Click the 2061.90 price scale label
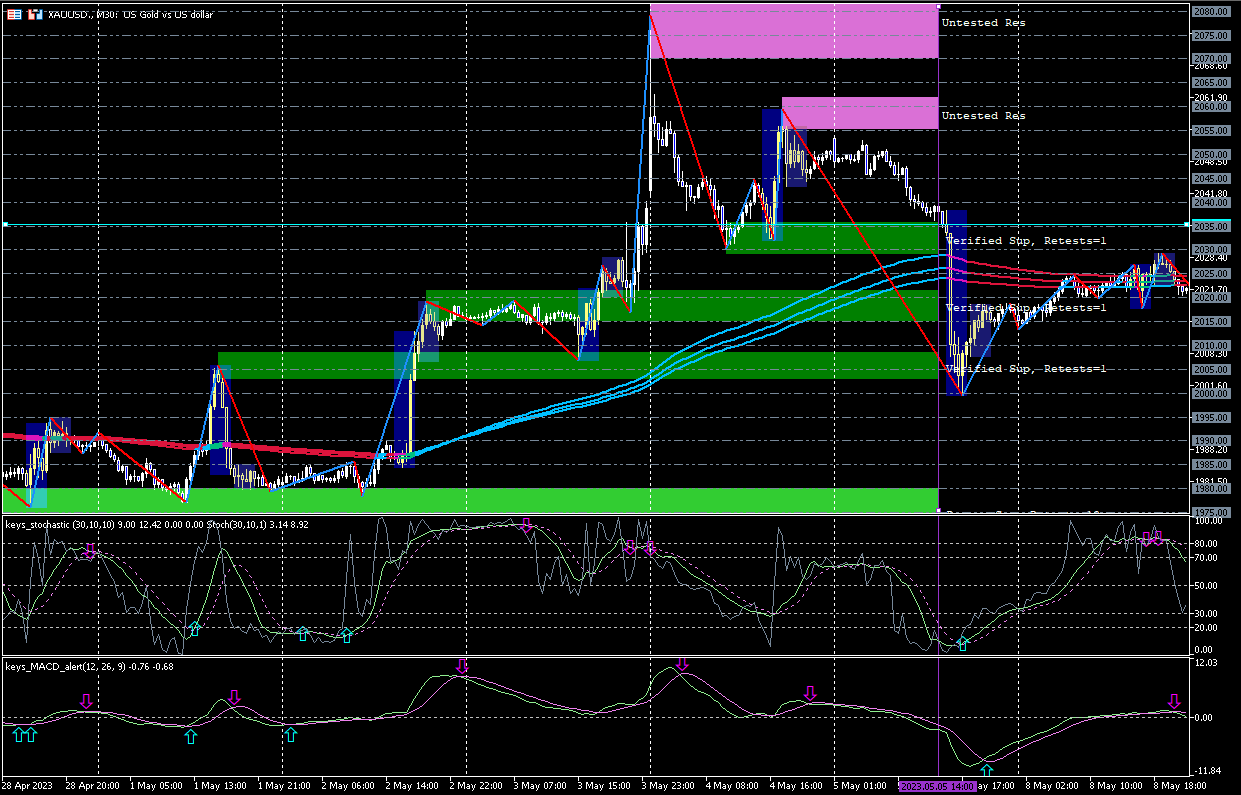Image resolution: width=1241 pixels, height=795 pixels. pyautogui.click(x=1210, y=98)
